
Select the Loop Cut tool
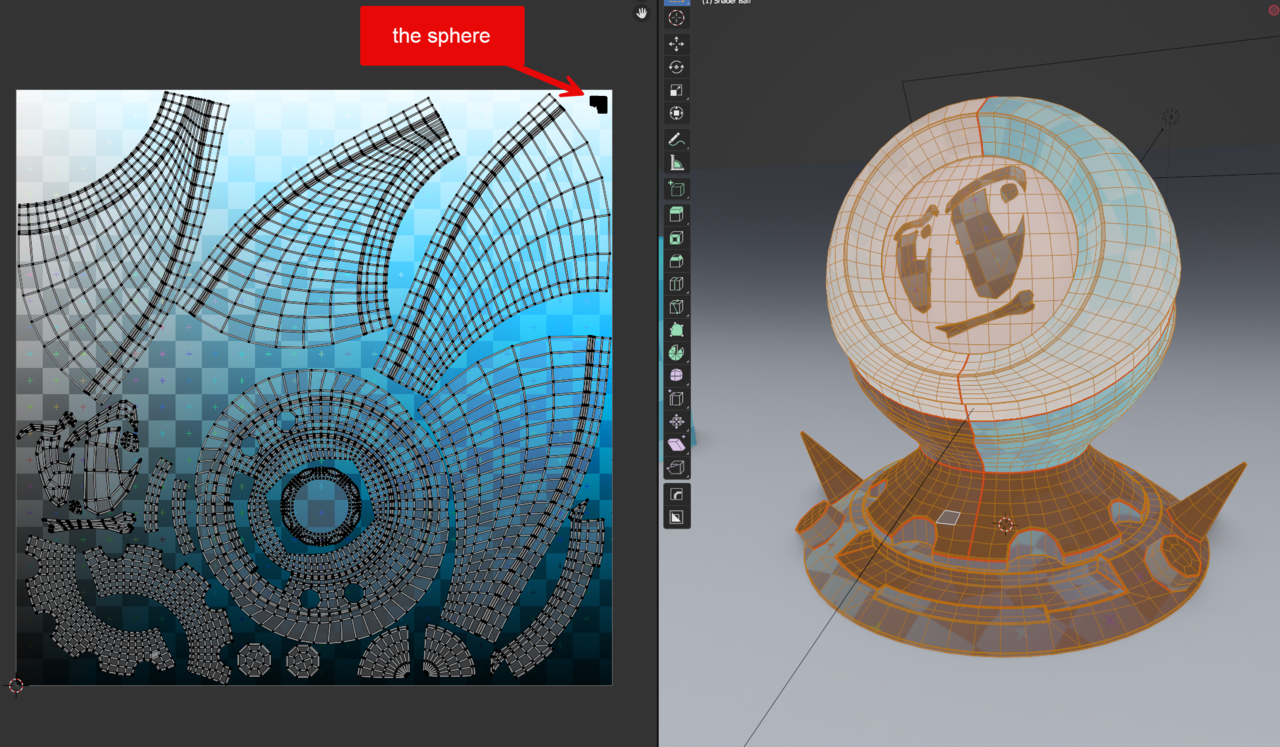[677, 284]
